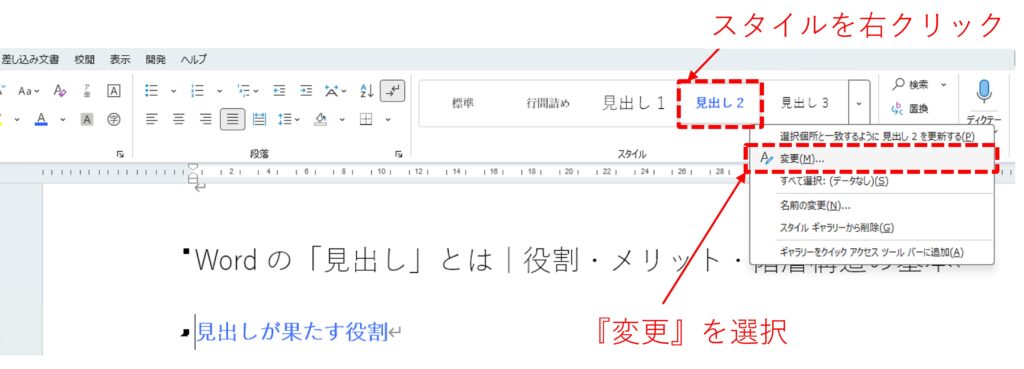Screen dimensions: 1024x369
Task: Open the multilevel list menu
Action: pyautogui.click(x=248, y=91)
